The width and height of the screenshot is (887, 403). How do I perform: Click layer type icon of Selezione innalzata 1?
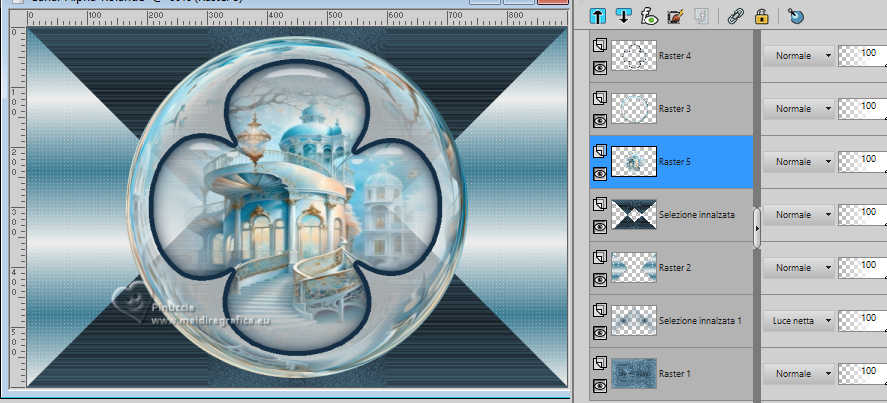(x=600, y=311)
